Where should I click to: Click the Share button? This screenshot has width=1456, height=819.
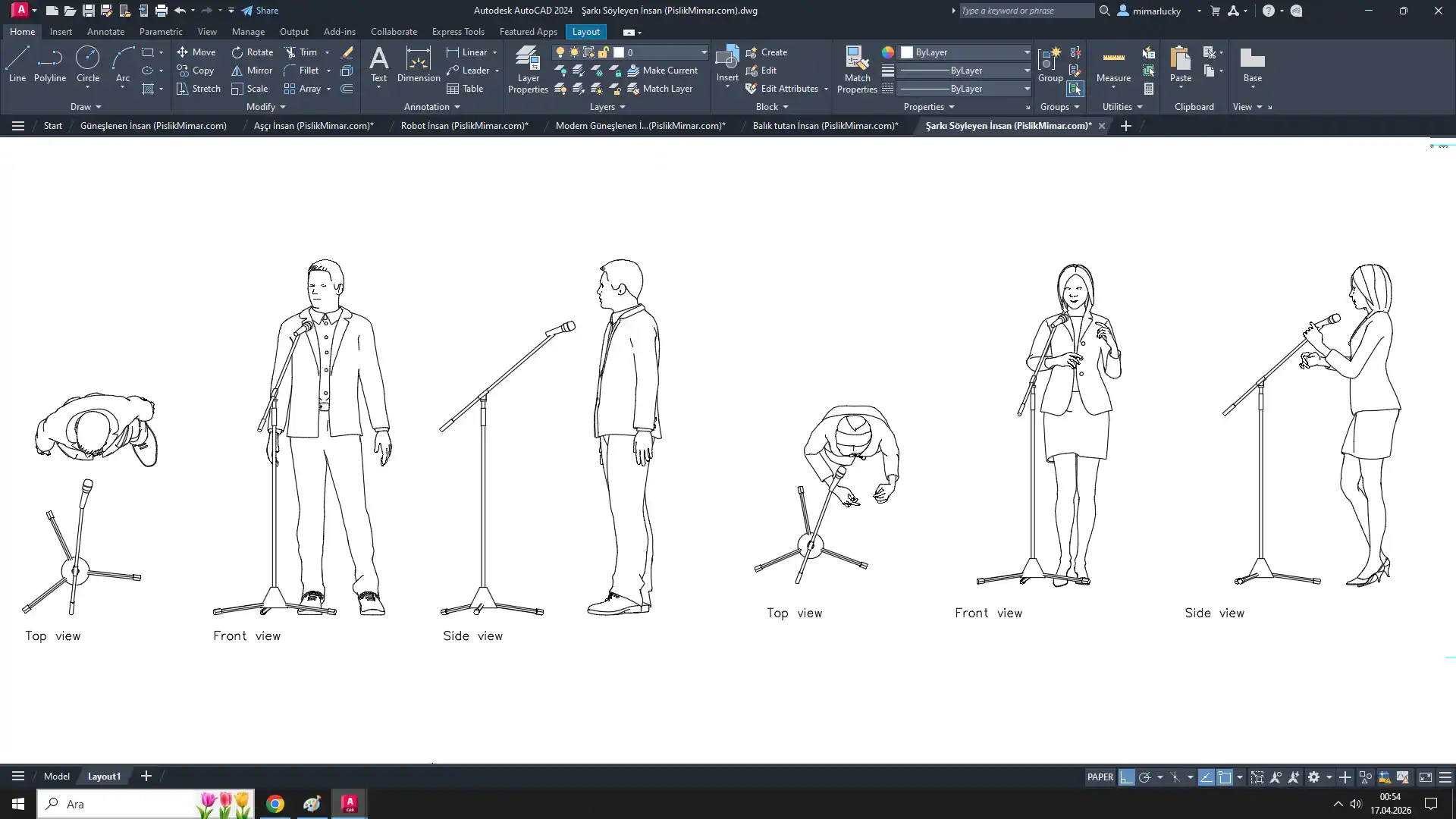pos(260,11)
